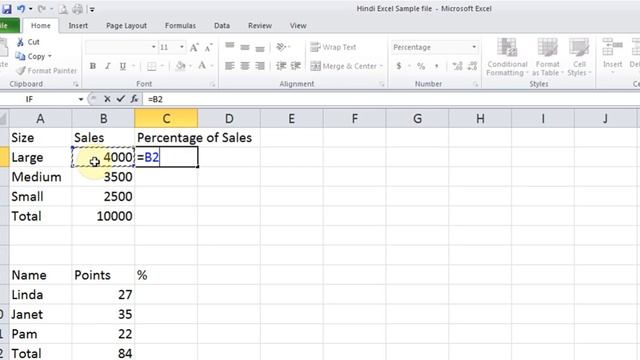The height and width of the screenshot is (360, 640).
Task: Toggle Align Text Right
Action: coord(260,66)
